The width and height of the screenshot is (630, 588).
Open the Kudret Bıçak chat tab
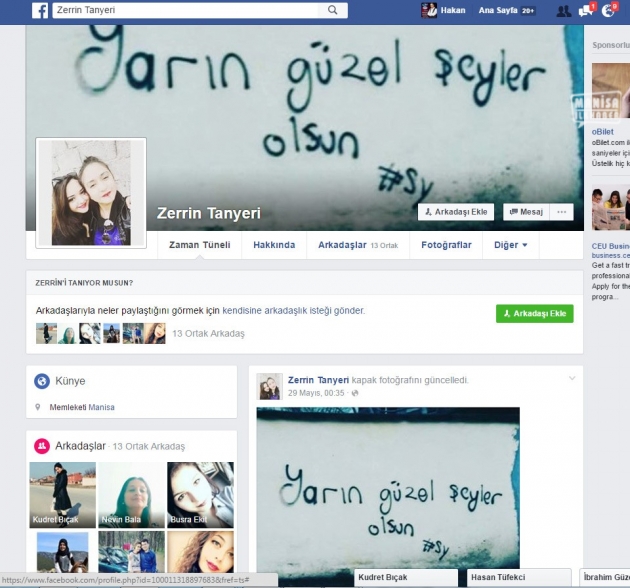click(406, 578)
